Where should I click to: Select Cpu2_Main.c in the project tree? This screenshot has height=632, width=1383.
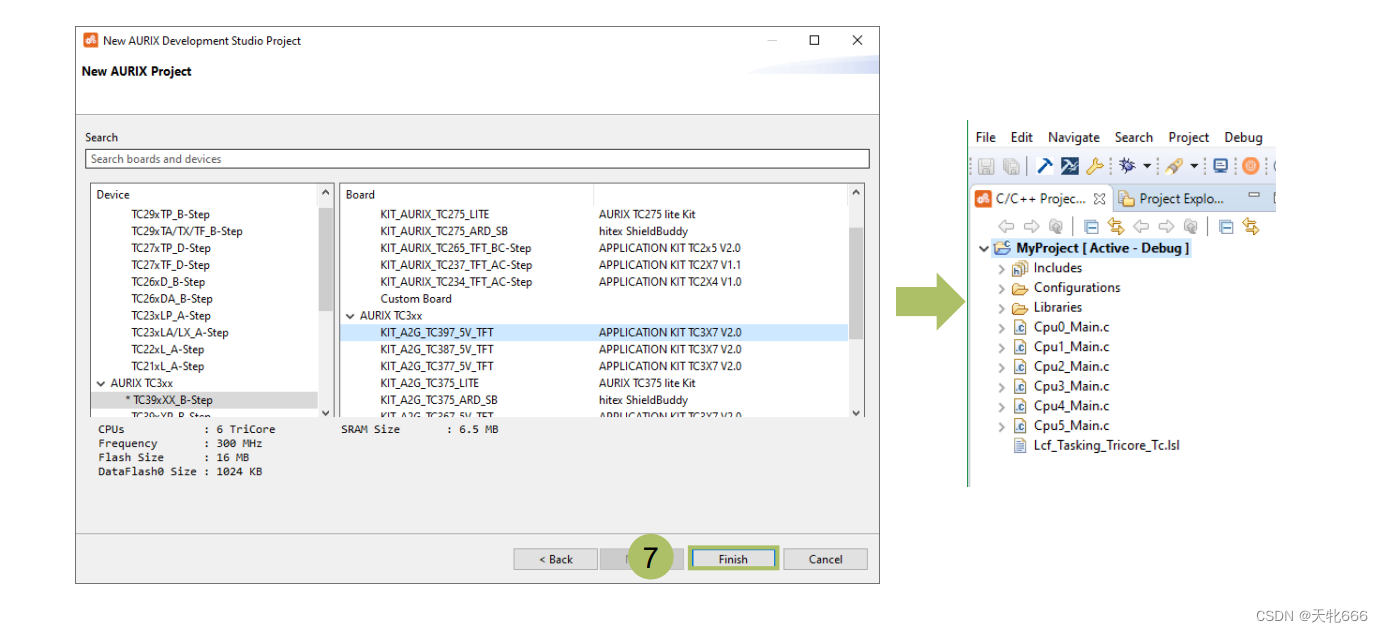click(x=1071, y=367)
